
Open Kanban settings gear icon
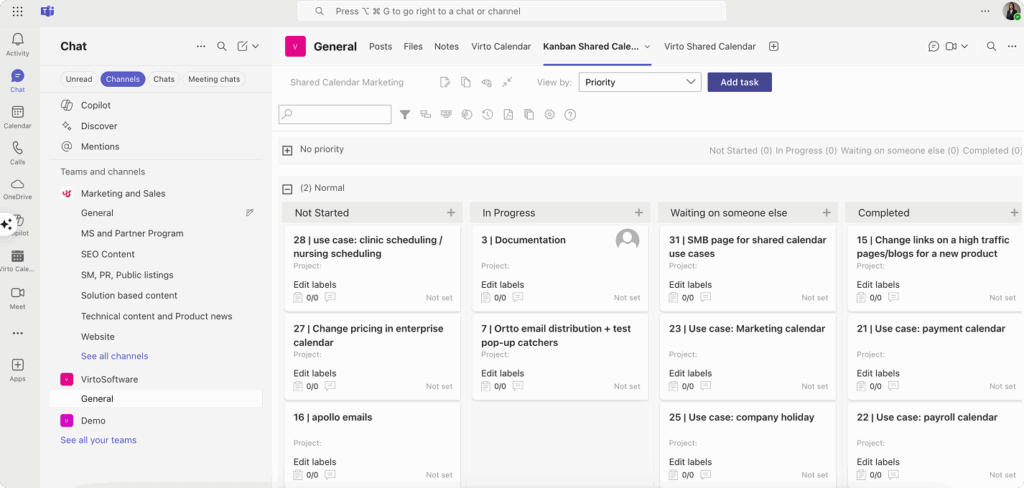pyautogui.click(x=550, y=115)
